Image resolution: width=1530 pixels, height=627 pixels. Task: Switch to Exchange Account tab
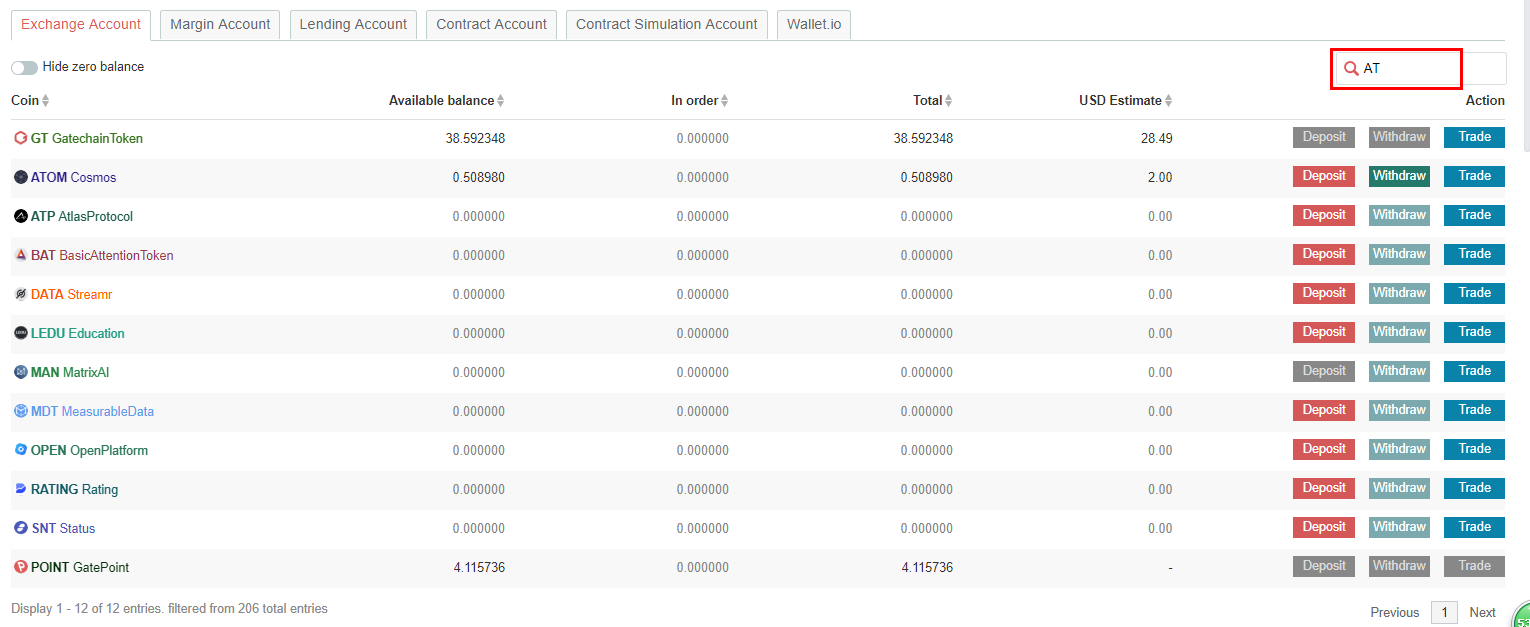pyautogui.click(x=81, y=25)
